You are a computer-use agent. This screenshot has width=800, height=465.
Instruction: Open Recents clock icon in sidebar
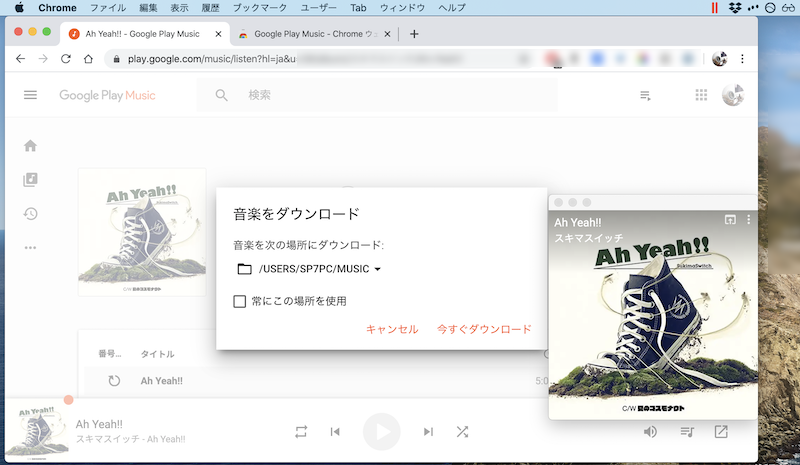(30, 214)
